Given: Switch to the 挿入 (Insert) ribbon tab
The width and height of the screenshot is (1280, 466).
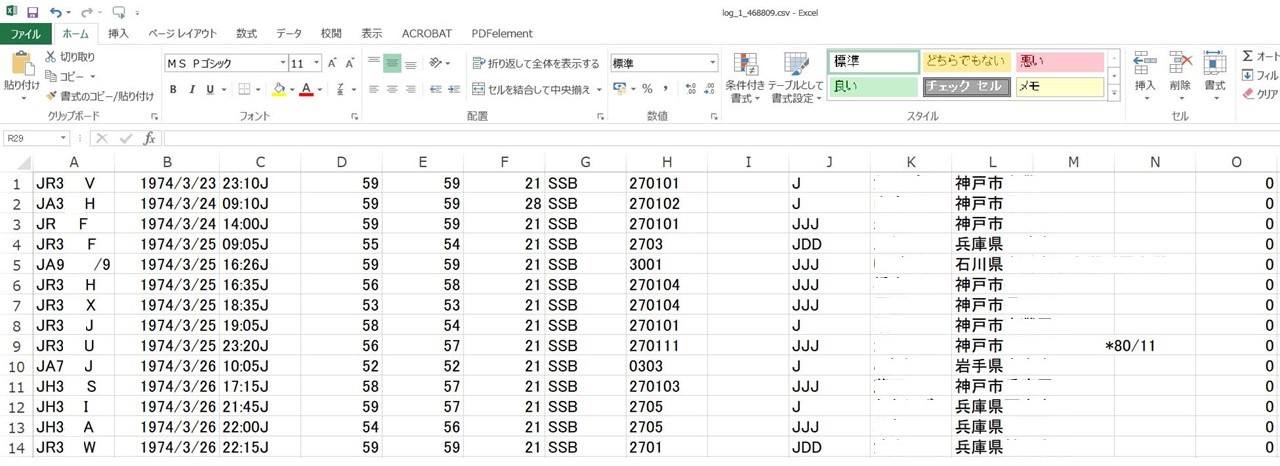Looking at the screenshot, I should pyautogui.click(x=118, y=33).
